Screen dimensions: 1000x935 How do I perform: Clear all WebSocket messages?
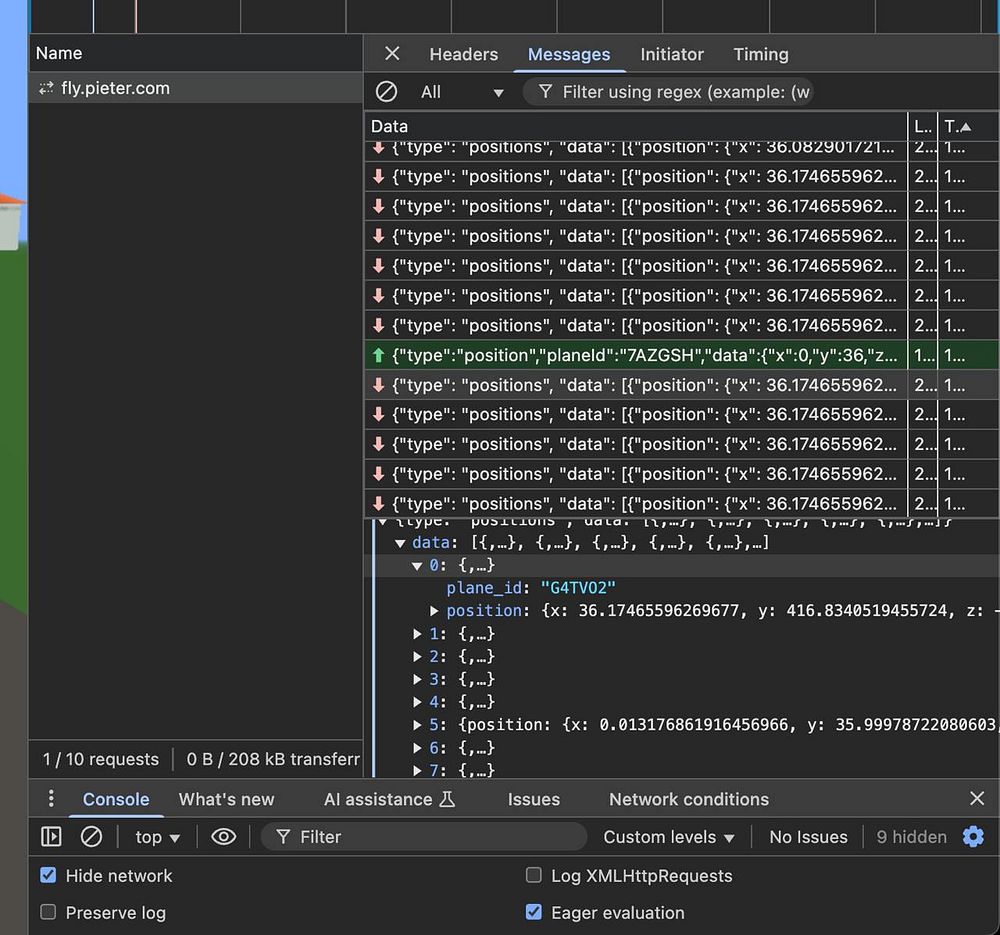click(x=386, y=92)
